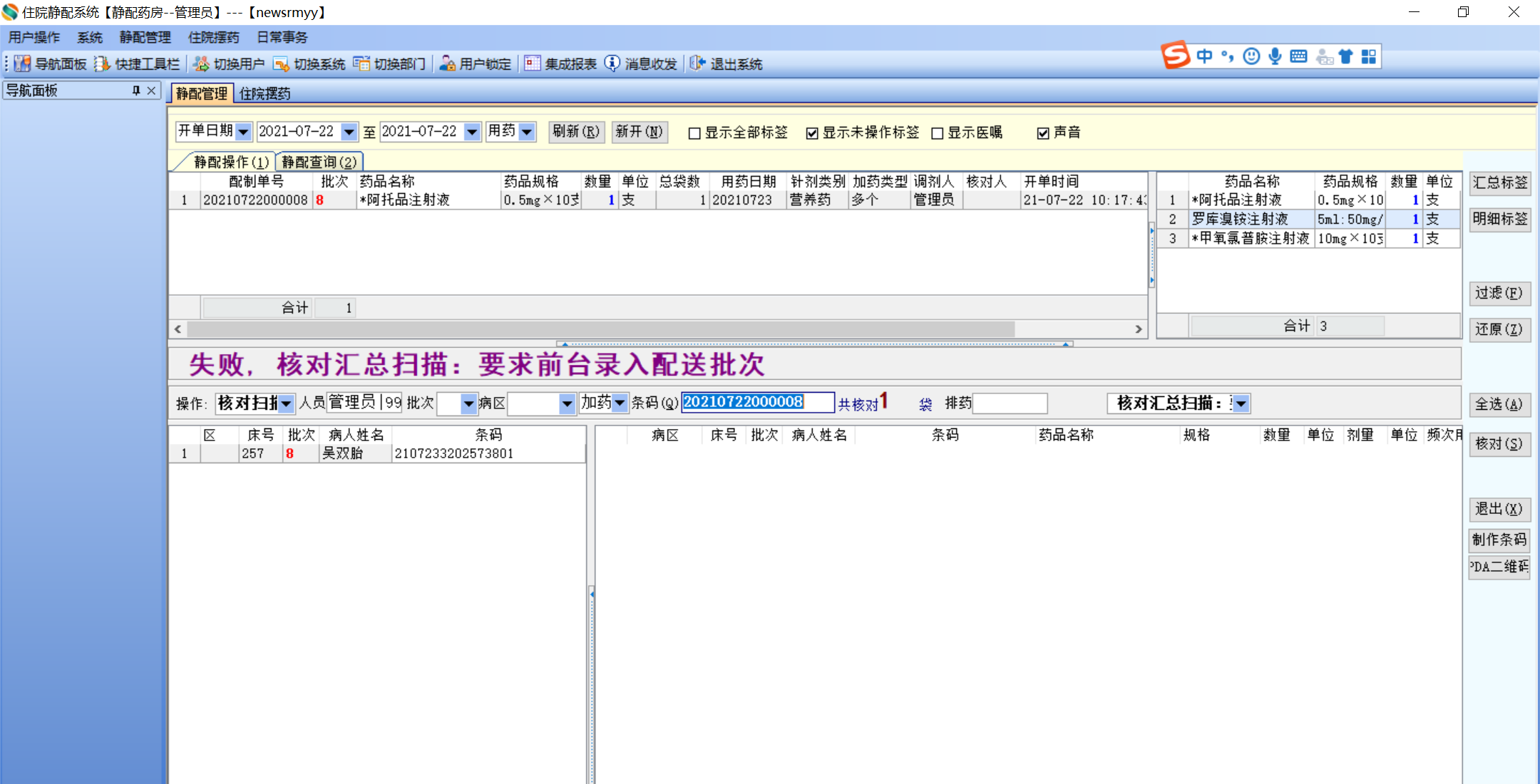Expand the 开单日期 dropdown
This screenshot has height=784, width=1540.
tap(243, 132)
